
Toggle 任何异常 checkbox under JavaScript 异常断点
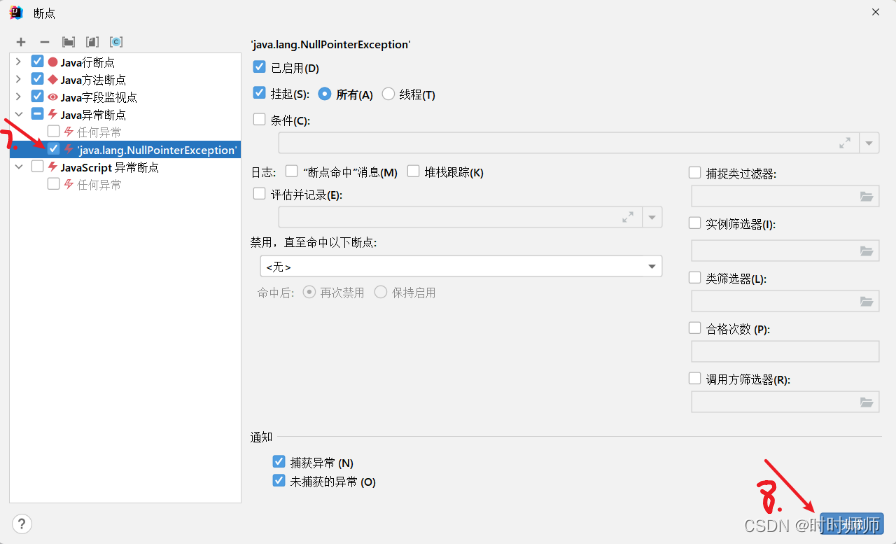point(53,184)
